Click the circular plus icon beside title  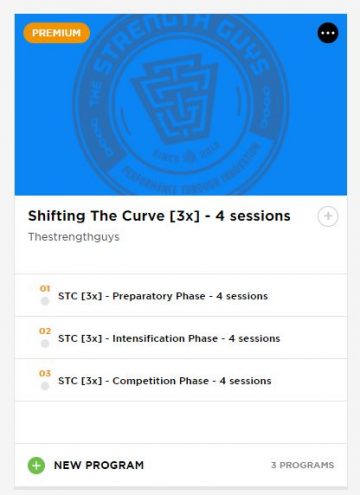(328, 216)
